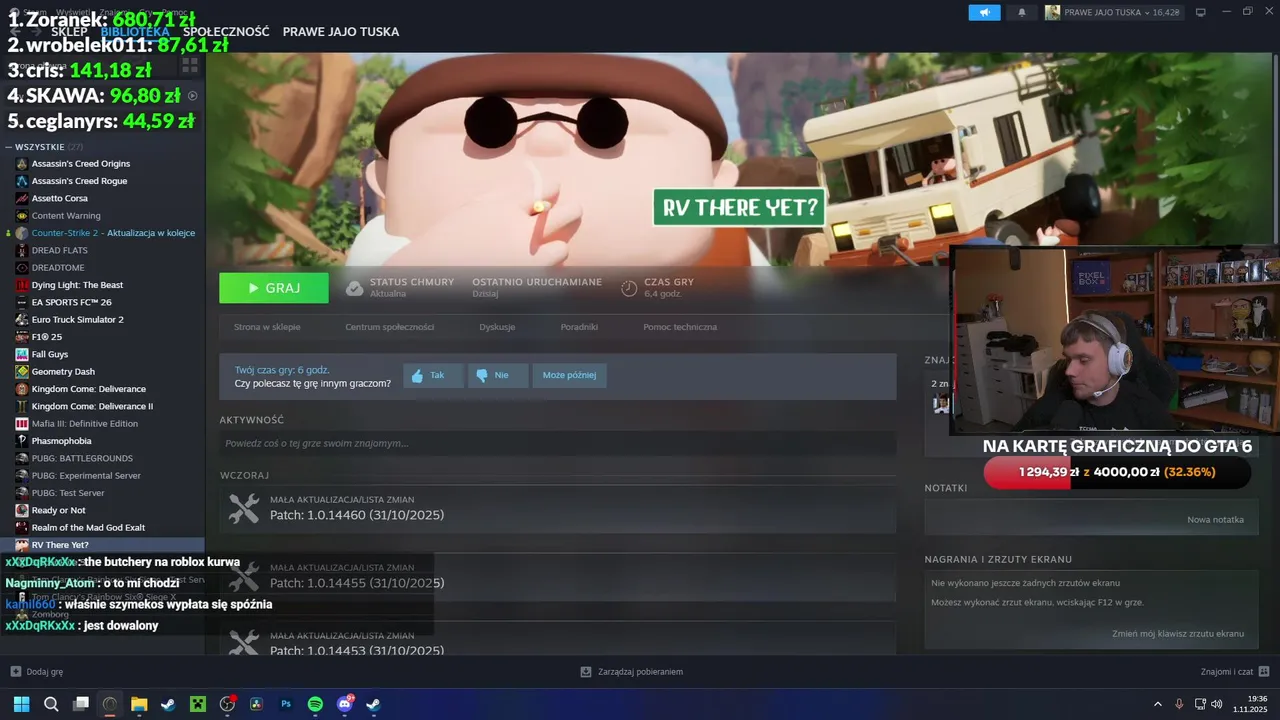Viewport: 1280px width, 720px height.
Task: Open the Dyskusje tab
Action: coord(497,327)
